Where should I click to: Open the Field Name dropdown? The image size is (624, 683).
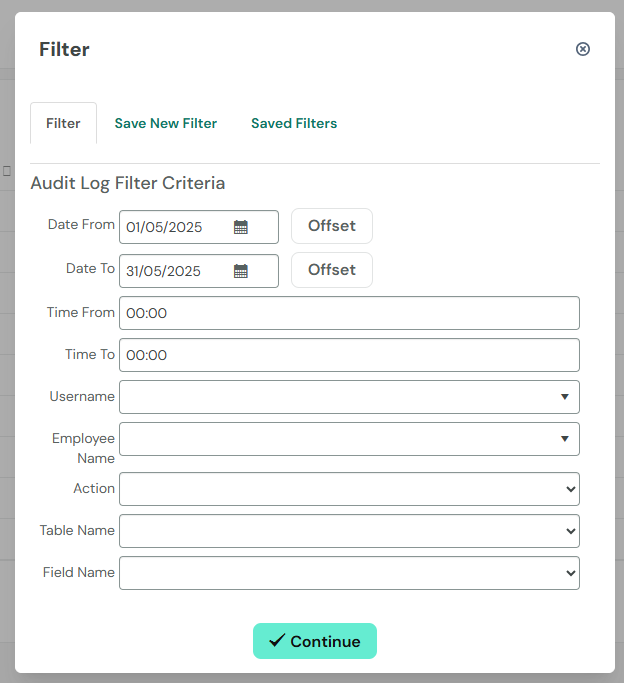point(349,573)
